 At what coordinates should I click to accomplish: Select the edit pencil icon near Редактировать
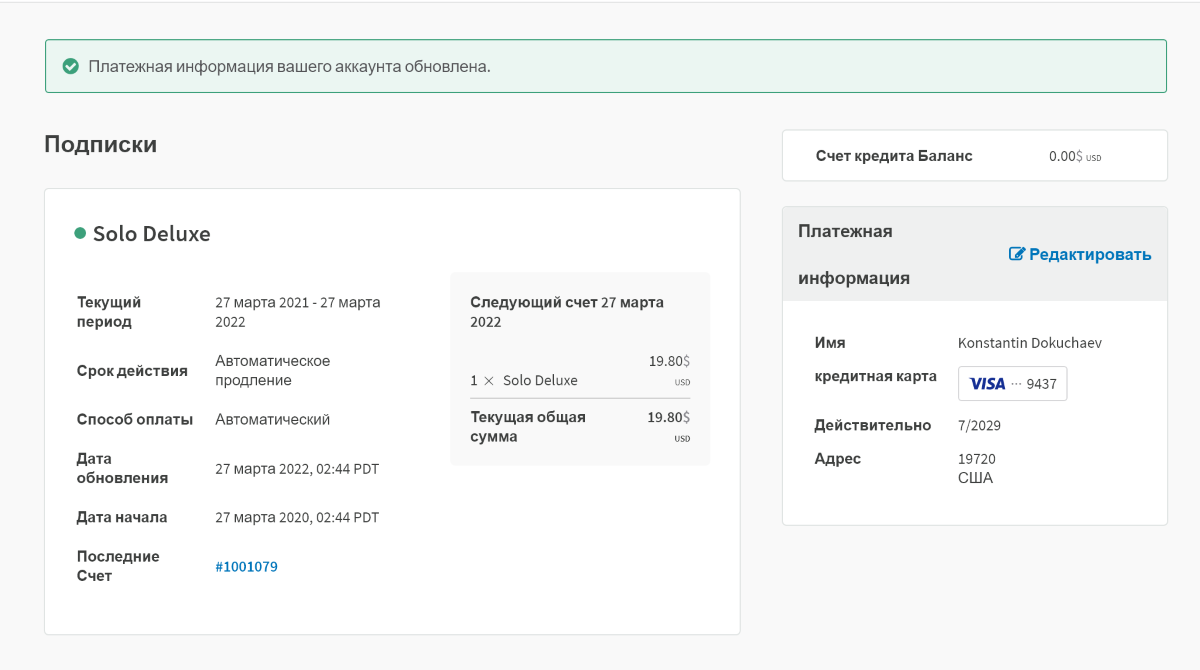[1017, 254]
